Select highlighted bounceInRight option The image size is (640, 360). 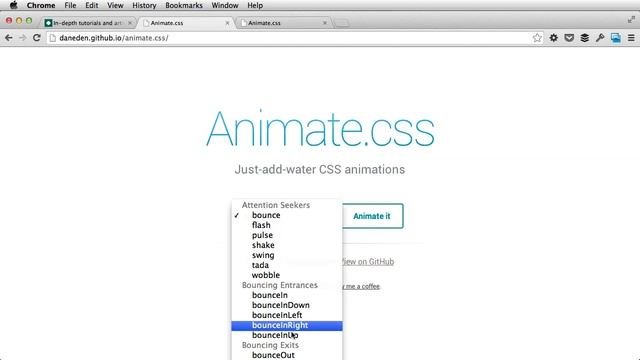coord(287,325)
